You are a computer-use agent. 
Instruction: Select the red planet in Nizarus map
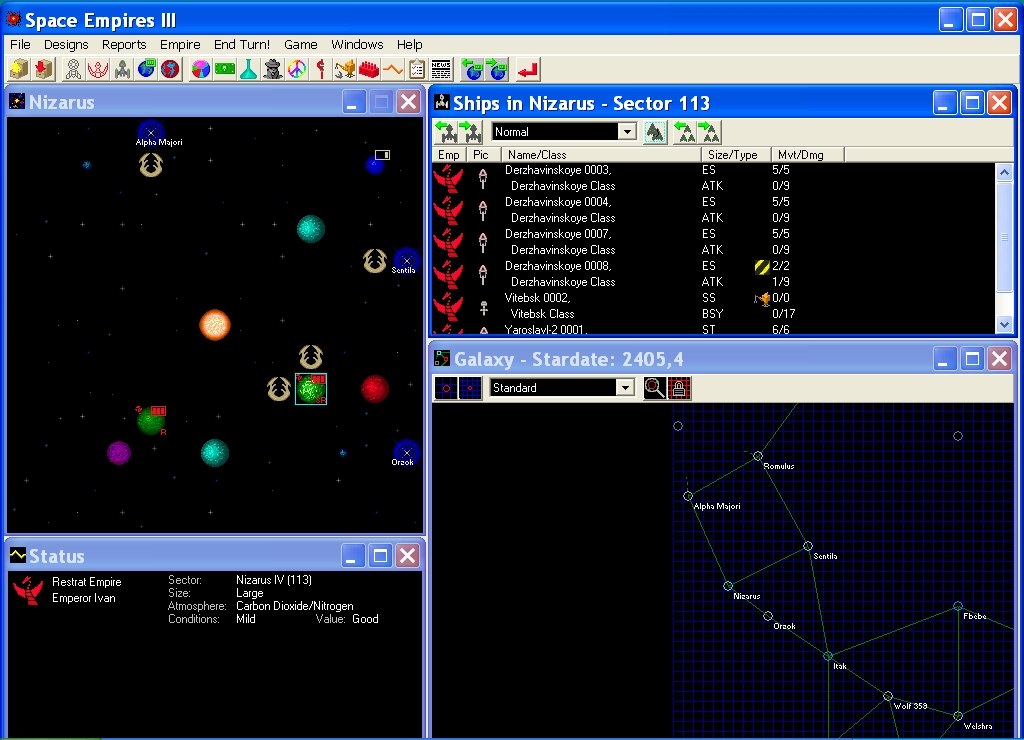pos(375,389)
